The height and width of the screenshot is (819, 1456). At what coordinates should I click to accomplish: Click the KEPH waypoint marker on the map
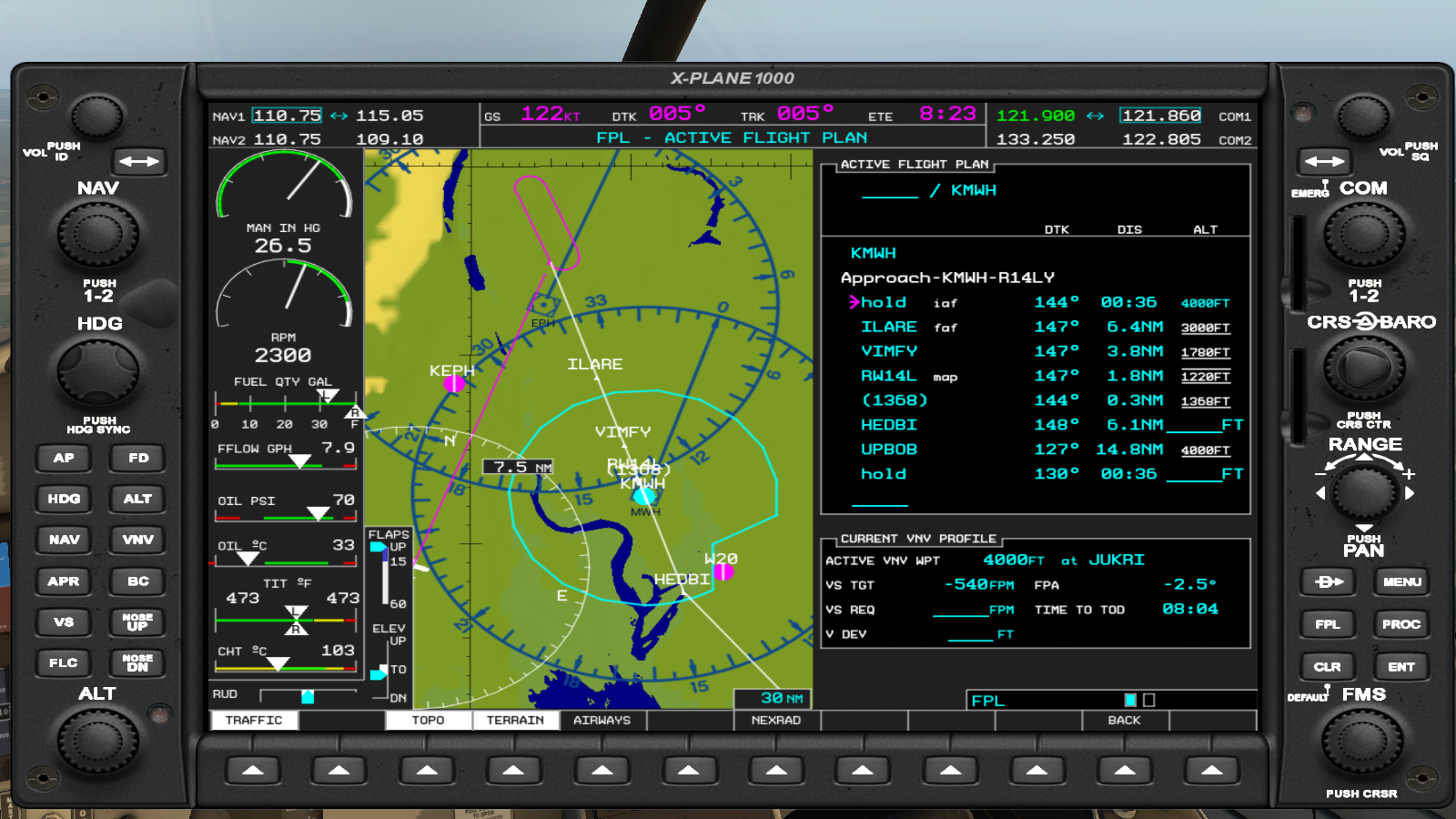453,383
